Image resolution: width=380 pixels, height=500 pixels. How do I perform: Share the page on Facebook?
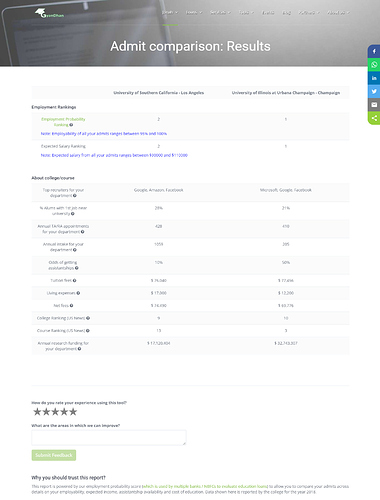374,51
